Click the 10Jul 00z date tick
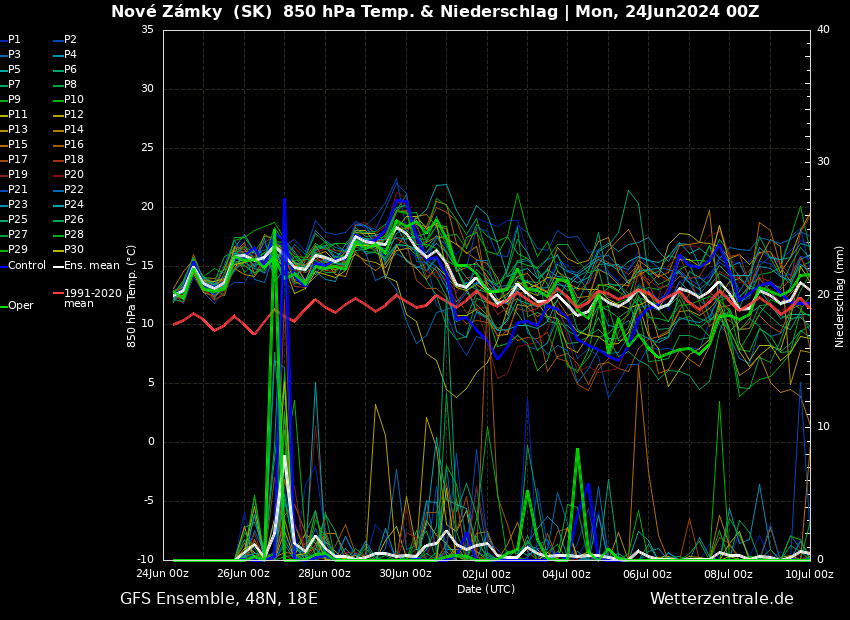850x620 pixels. click(808, 574)
